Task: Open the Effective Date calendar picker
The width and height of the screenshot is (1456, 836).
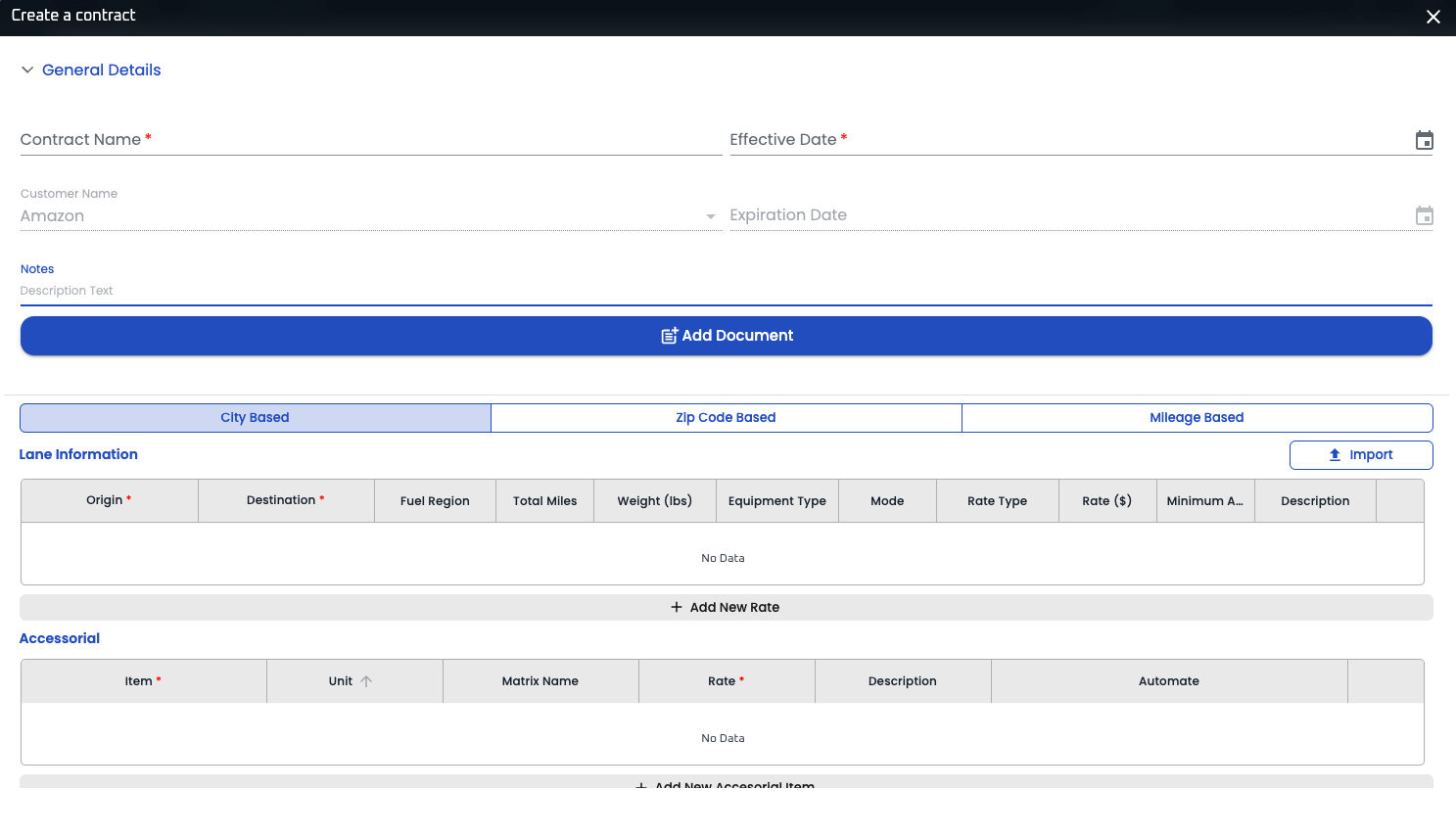Action: (x=1424, y=140)
